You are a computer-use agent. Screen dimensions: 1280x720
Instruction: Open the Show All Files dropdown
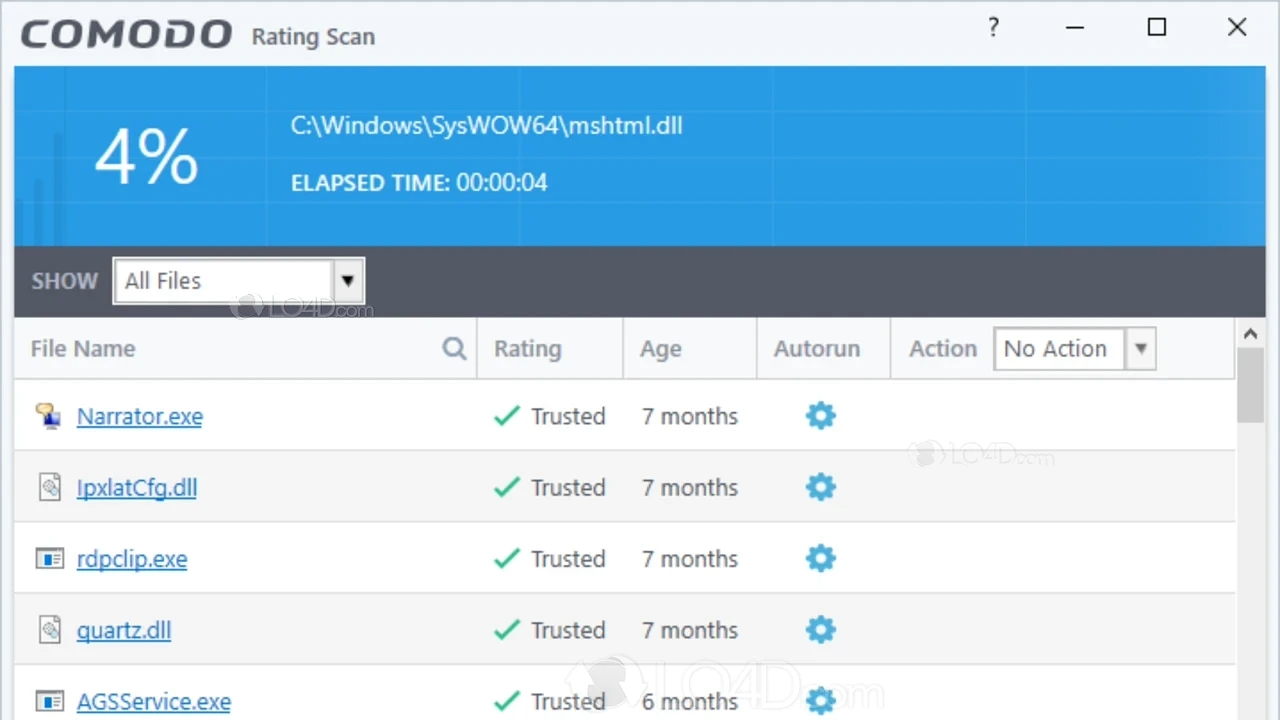pyautogui.click(x=239, y=281)
